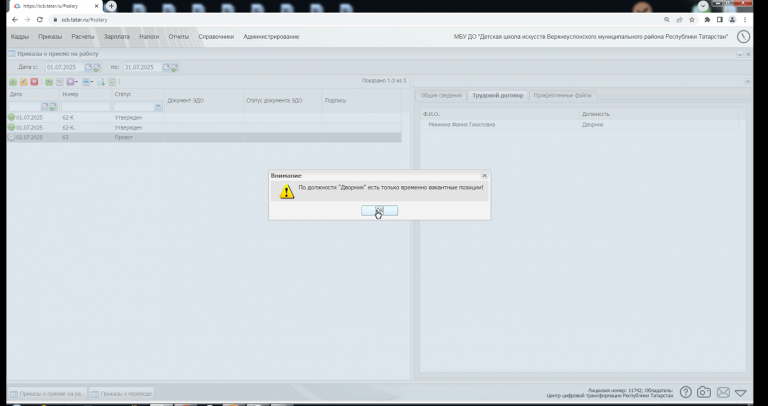This screenshot has height=406, width=768.
Task: Open 'Приказы о переводе' taskbar window
Action: click(x=121, y=394)
